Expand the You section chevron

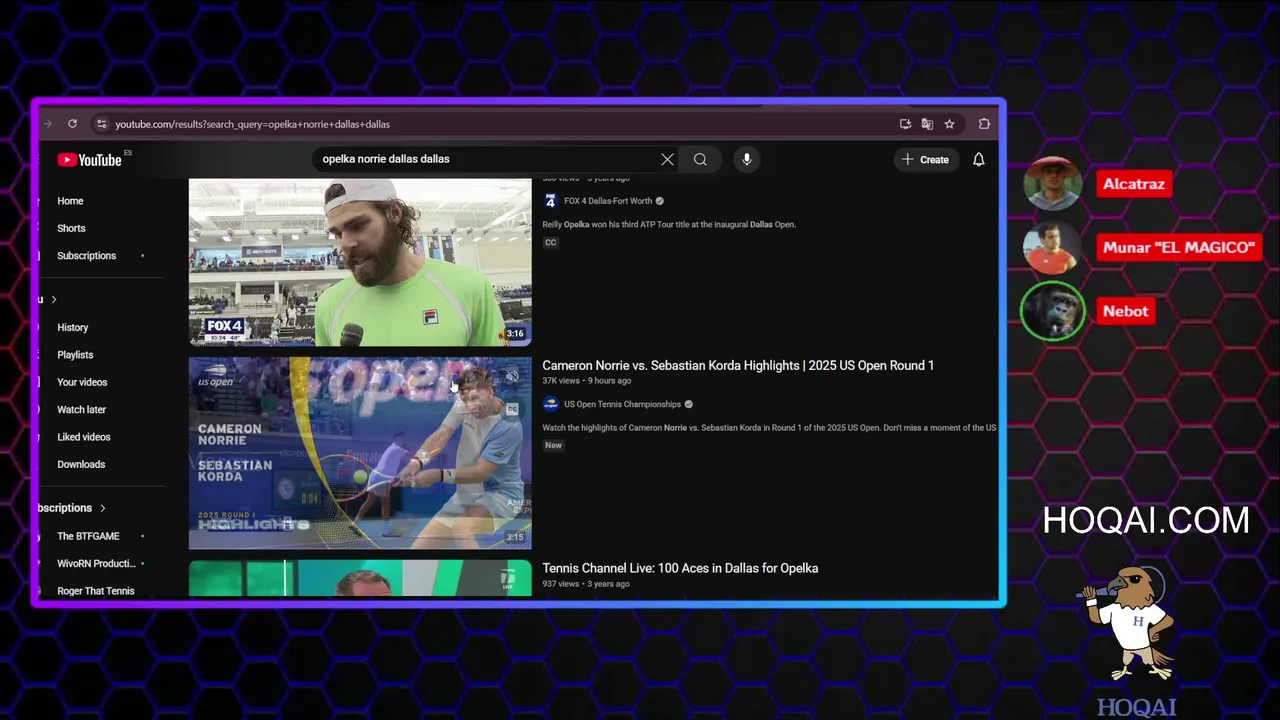(x=54, y=300)
